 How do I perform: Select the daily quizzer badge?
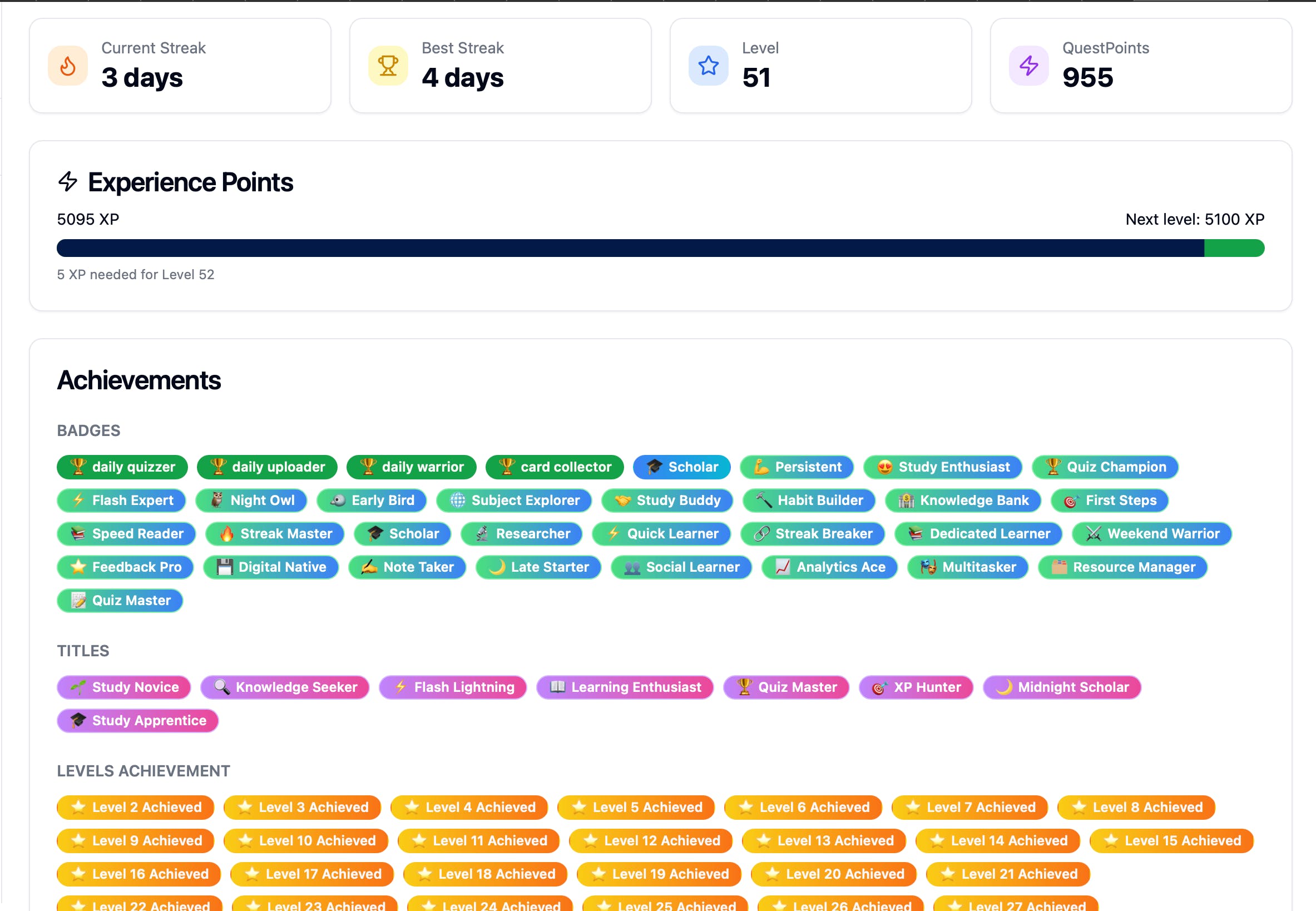122,467
